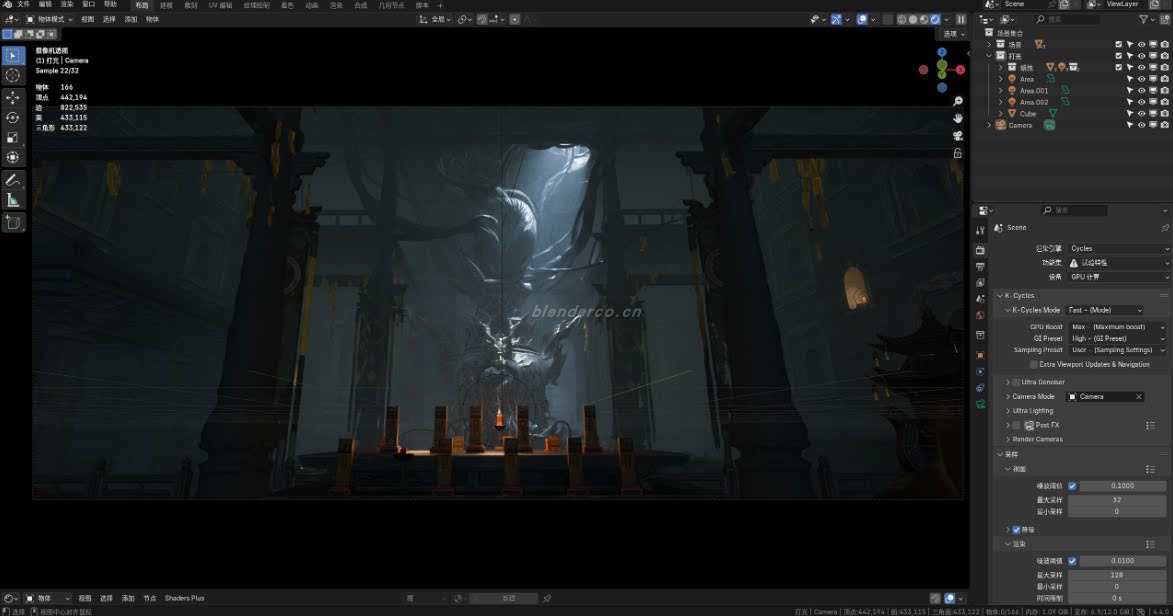Select the Cursor tool
The width and height of the screenshot is (1173, 616).
point(13,75)
